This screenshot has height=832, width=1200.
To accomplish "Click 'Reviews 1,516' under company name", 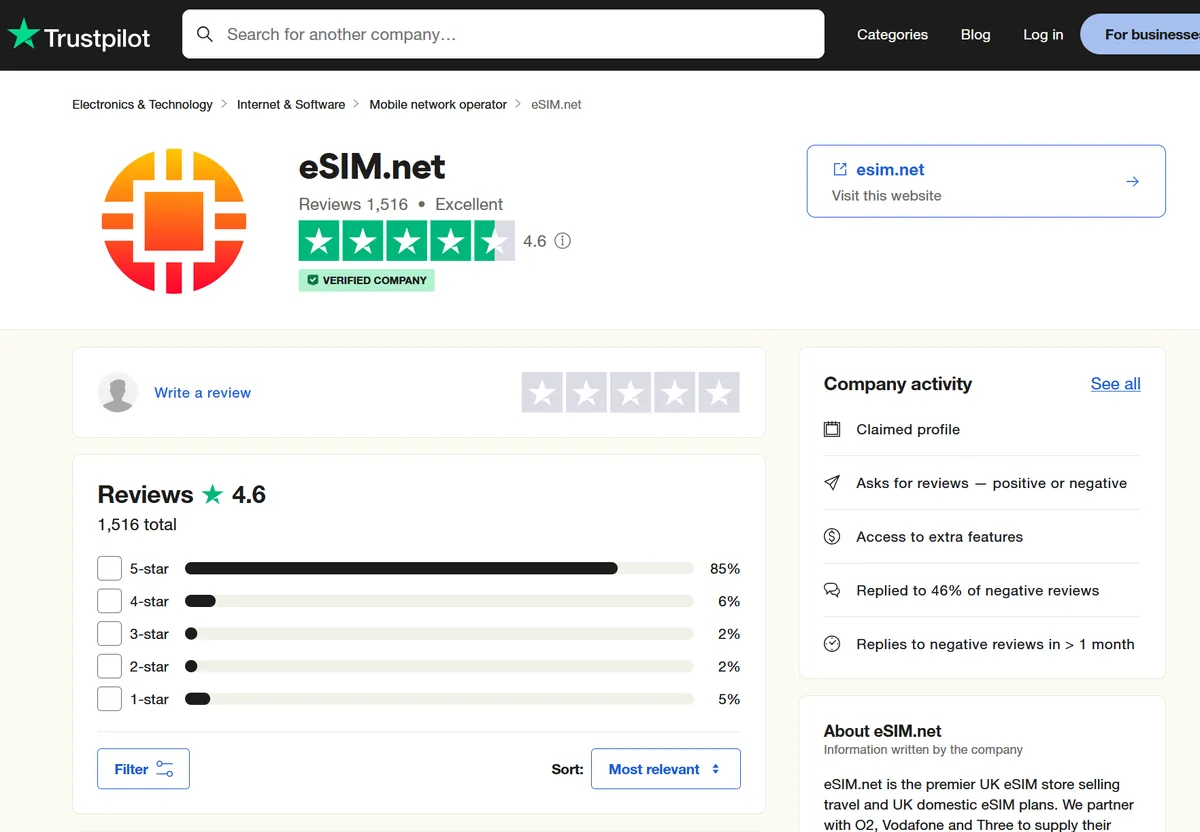I will (353, 204).
